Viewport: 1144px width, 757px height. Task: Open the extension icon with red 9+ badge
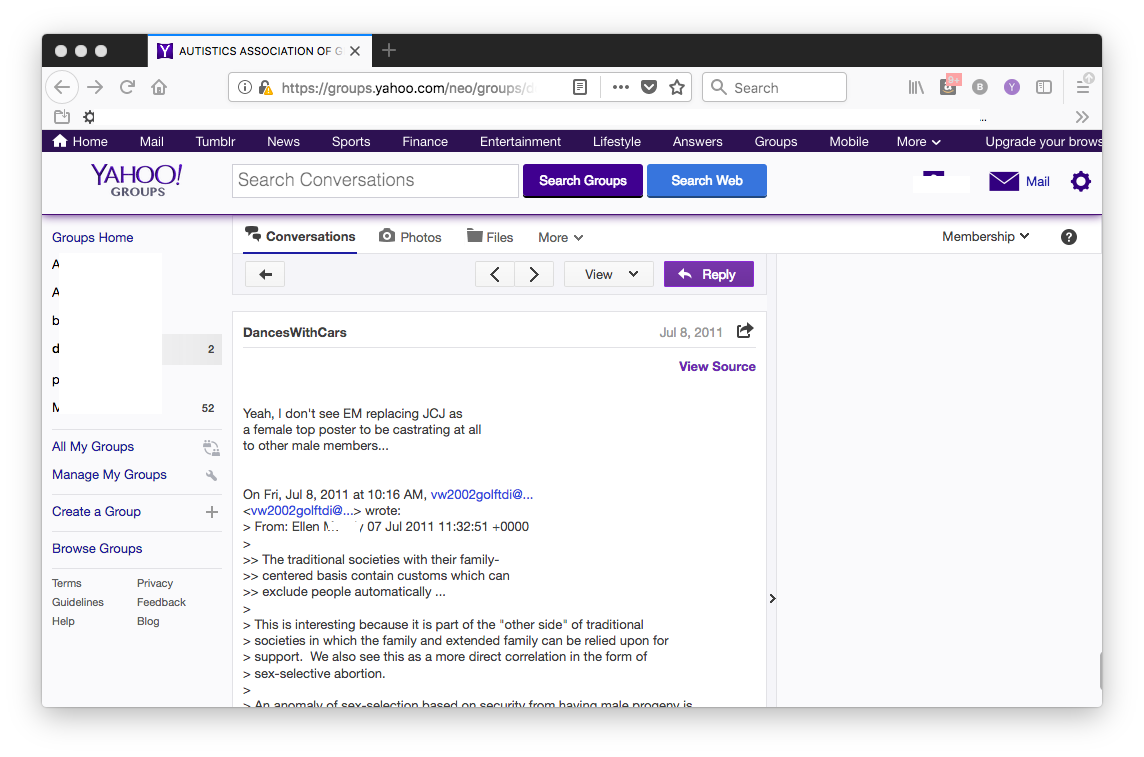click(949, 86)
